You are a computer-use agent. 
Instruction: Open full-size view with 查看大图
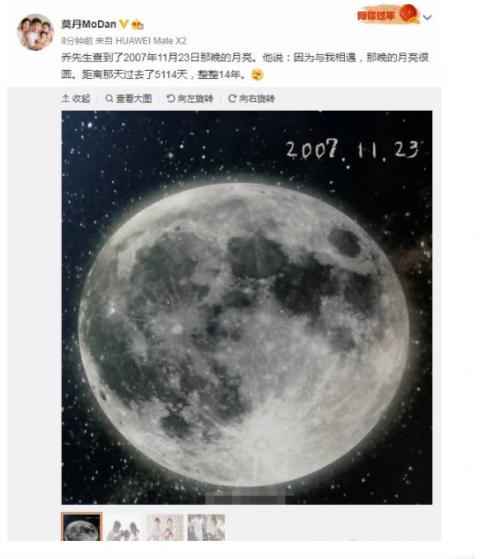[129, 98]
